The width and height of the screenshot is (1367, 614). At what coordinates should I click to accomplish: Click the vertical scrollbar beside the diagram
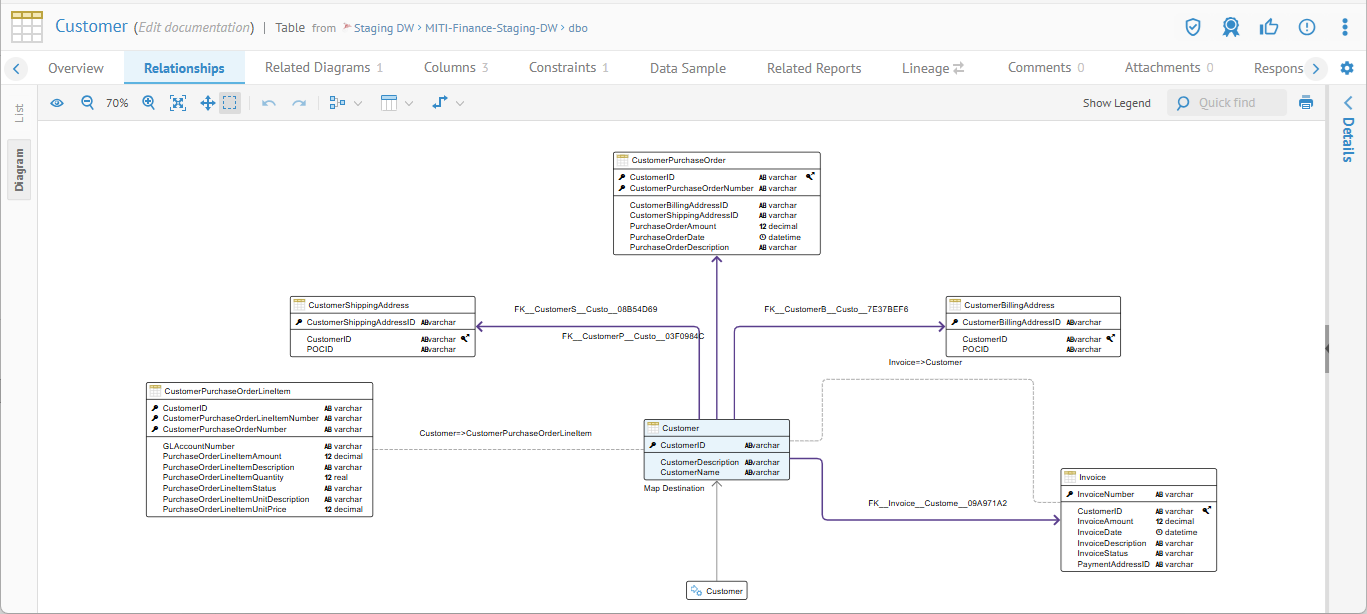(1326, 348)
